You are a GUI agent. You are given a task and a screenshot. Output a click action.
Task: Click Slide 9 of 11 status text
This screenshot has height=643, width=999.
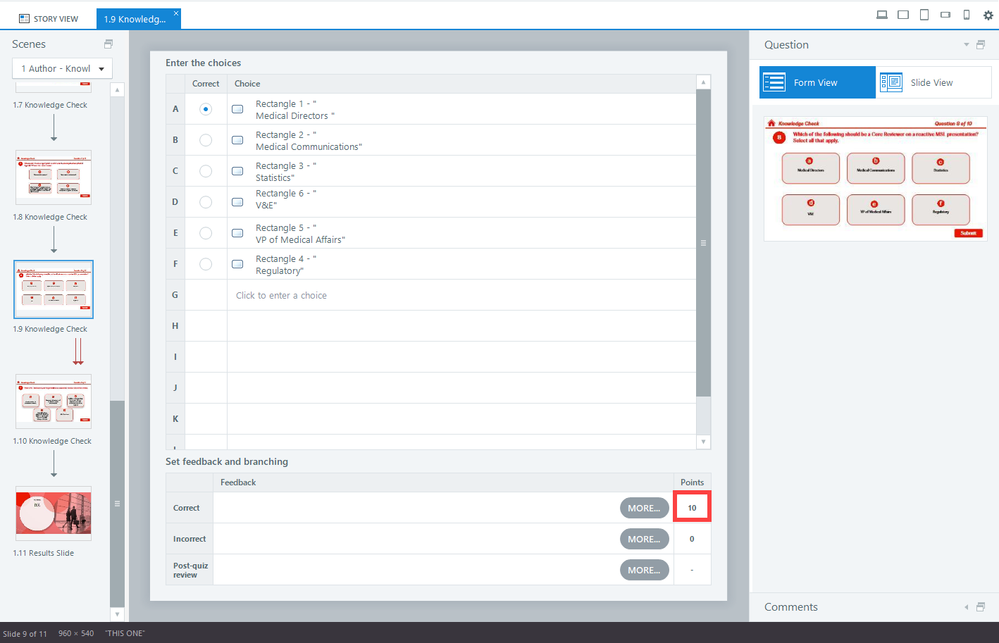point(25,633)
